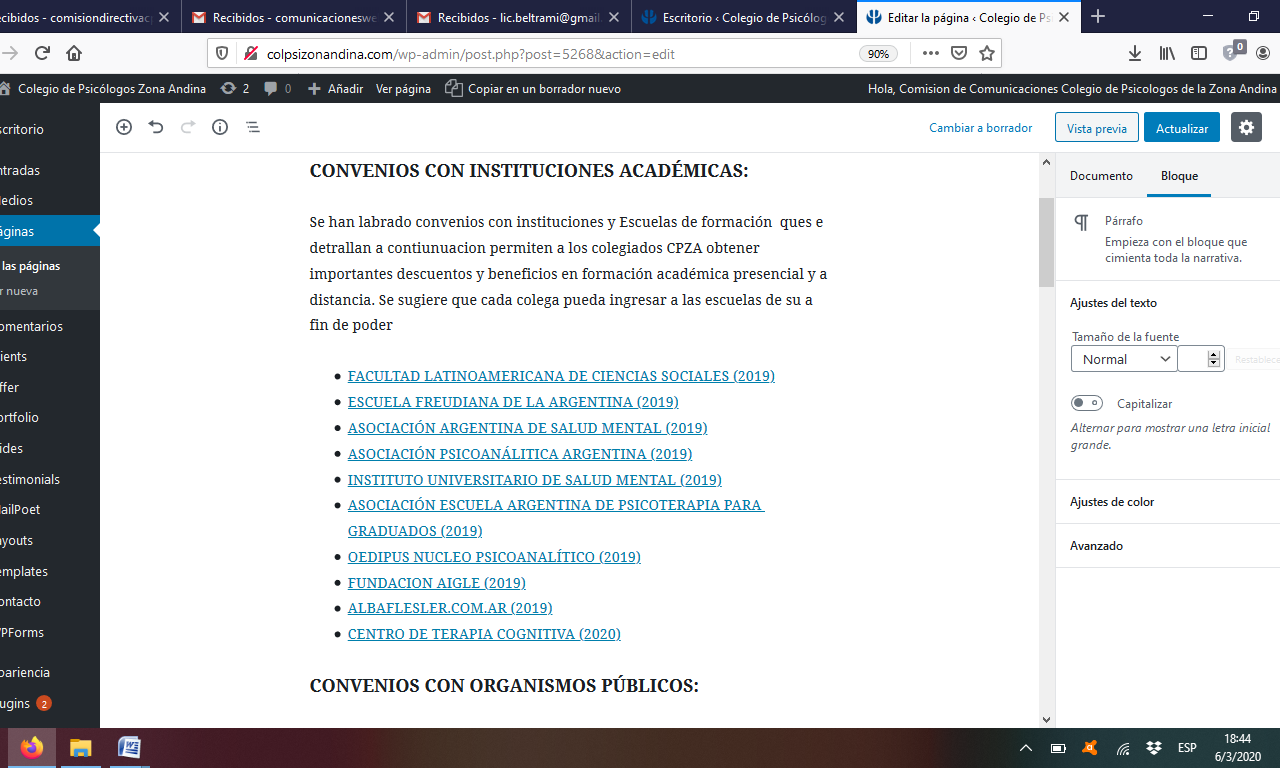Viewport: 1280px width, 768px height.
Task: Switch to the Bloque tab
Action: (x=1179, y=176)
